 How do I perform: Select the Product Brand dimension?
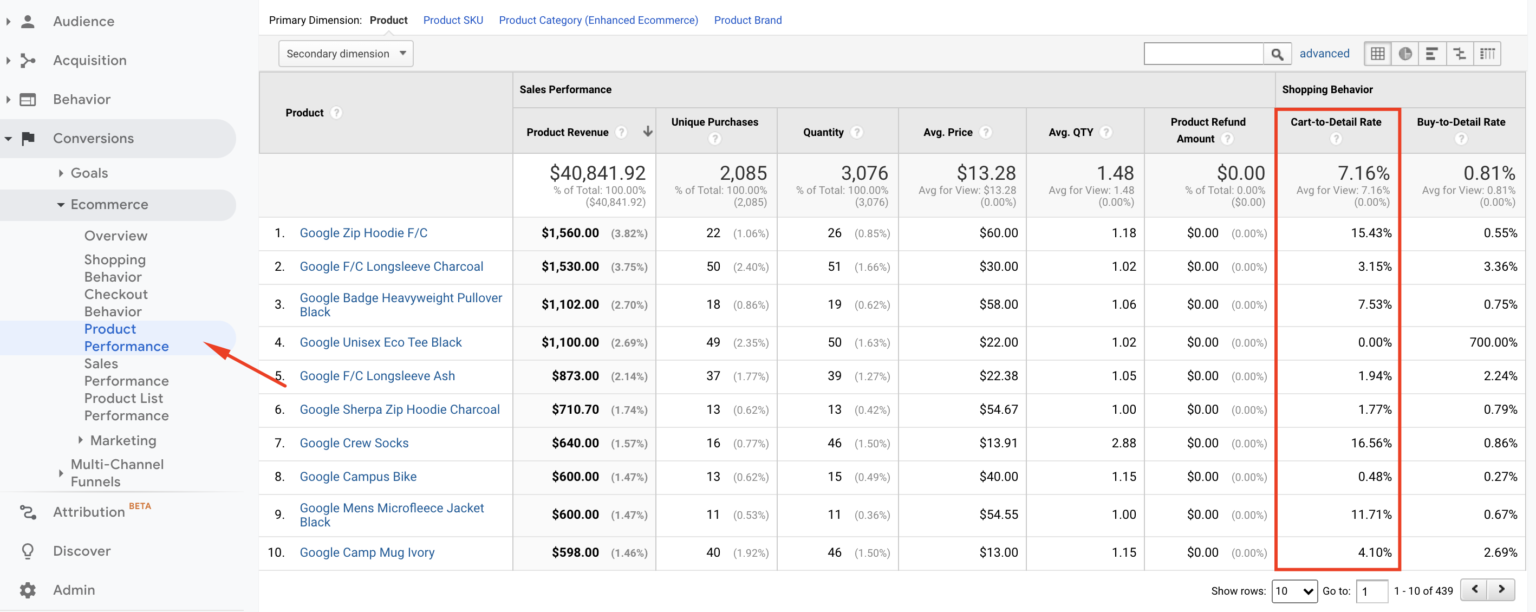coord(748,19)
